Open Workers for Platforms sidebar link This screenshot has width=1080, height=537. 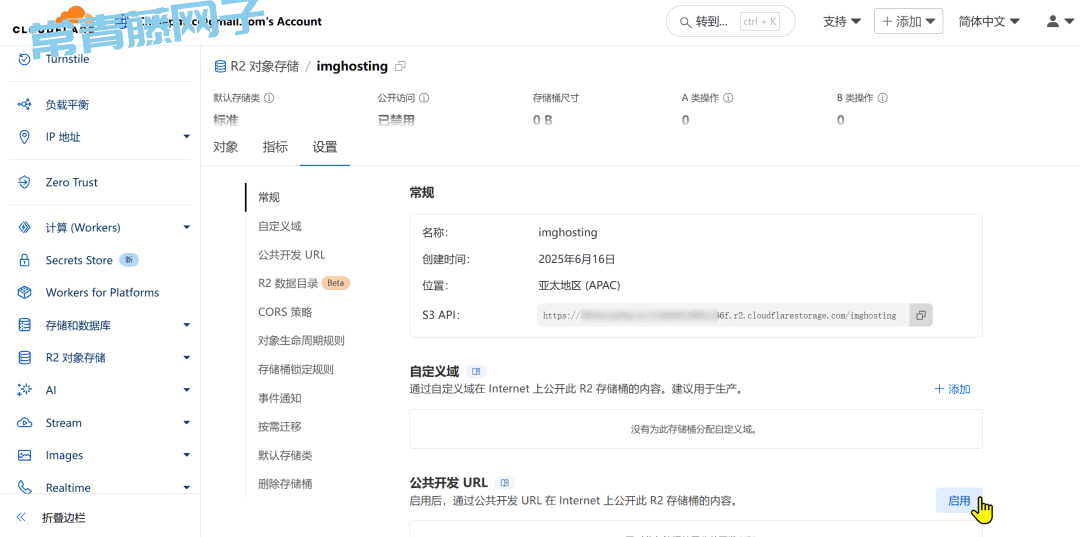[x=102, y=293]
